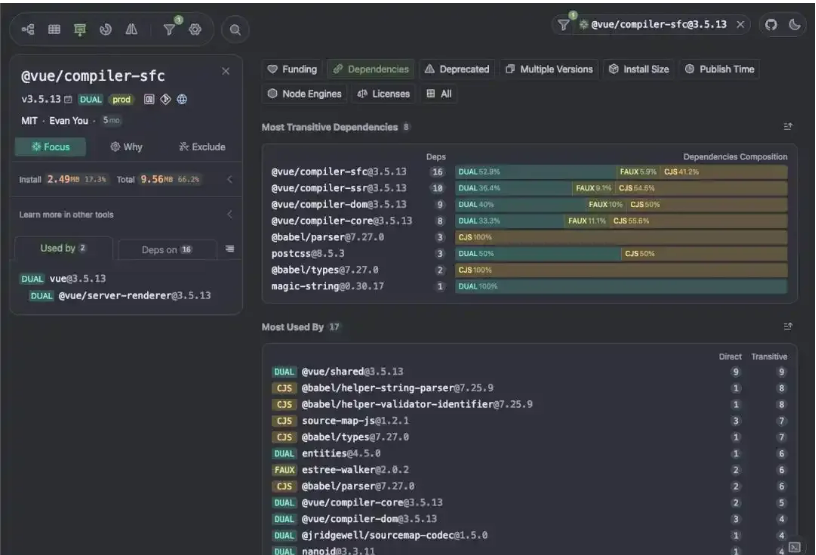816x555 pixels.
Task: Remove the @vue/compiler-sfc@3.5.13 focus filter
Action: tap(740, 24)
